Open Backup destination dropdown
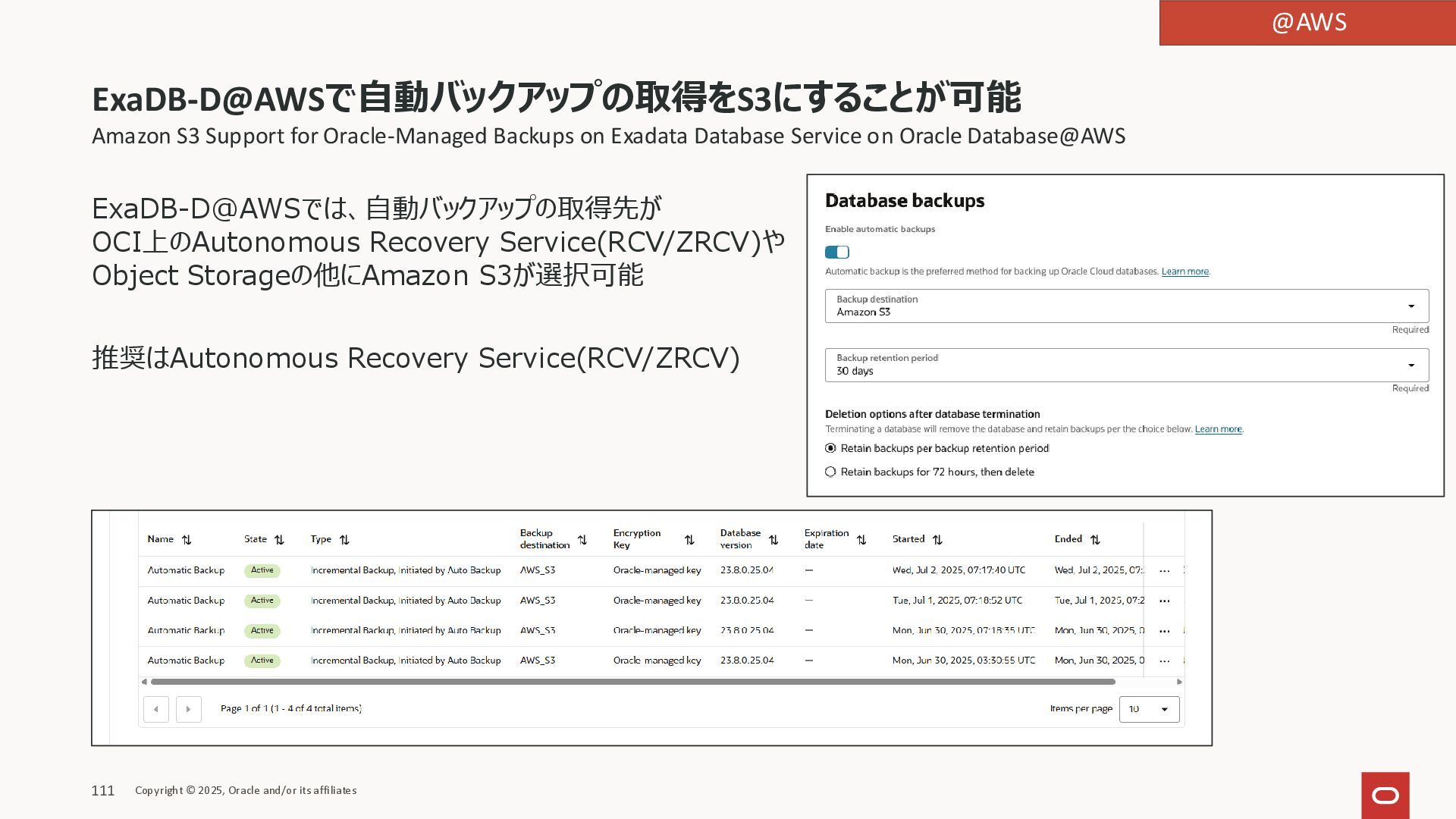This screenshot has height=819, width=1456. tap(1127, 306)
